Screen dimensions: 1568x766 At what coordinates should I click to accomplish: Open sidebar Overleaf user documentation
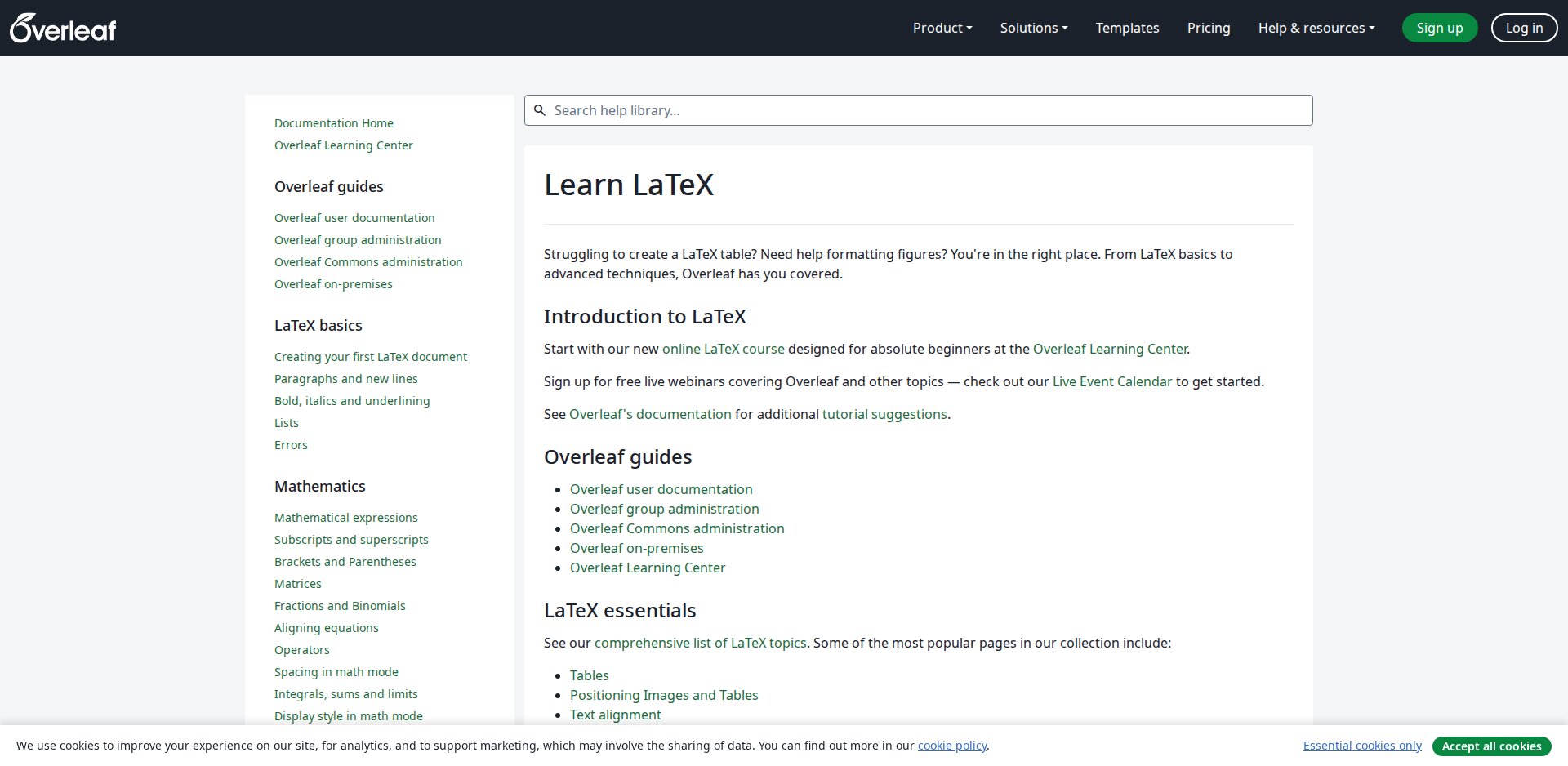354,218
